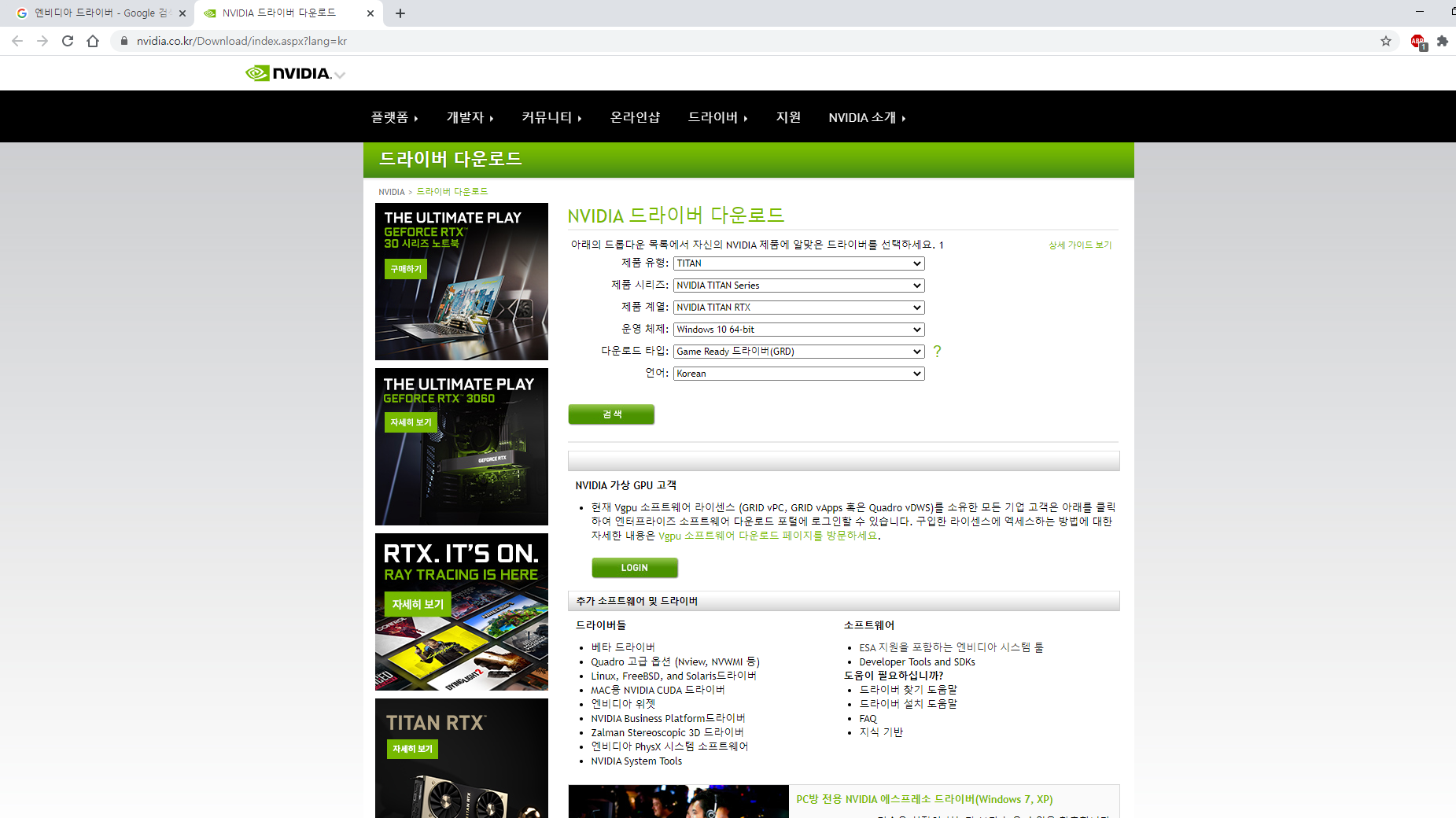Screen dimensions: 1456x818
Task: Open Zalman Stereoscopic 3D 드라이버 link
Action: [x=667, y=732]
